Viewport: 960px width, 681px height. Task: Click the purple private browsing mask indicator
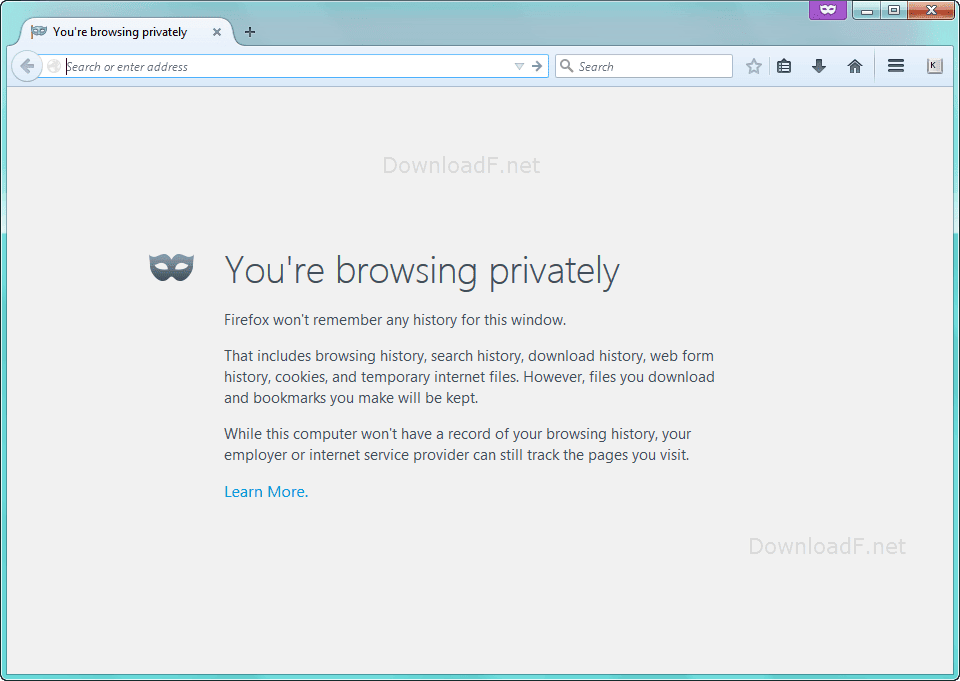(828, 10)
